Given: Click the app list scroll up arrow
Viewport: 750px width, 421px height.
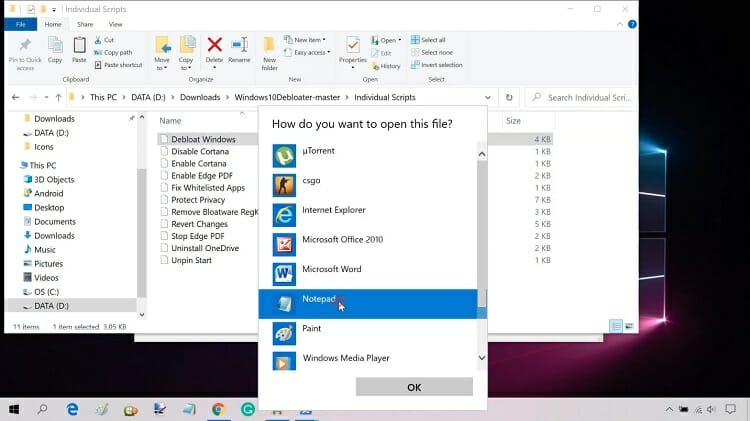Looking at the screenshot, I should (482, 154).
